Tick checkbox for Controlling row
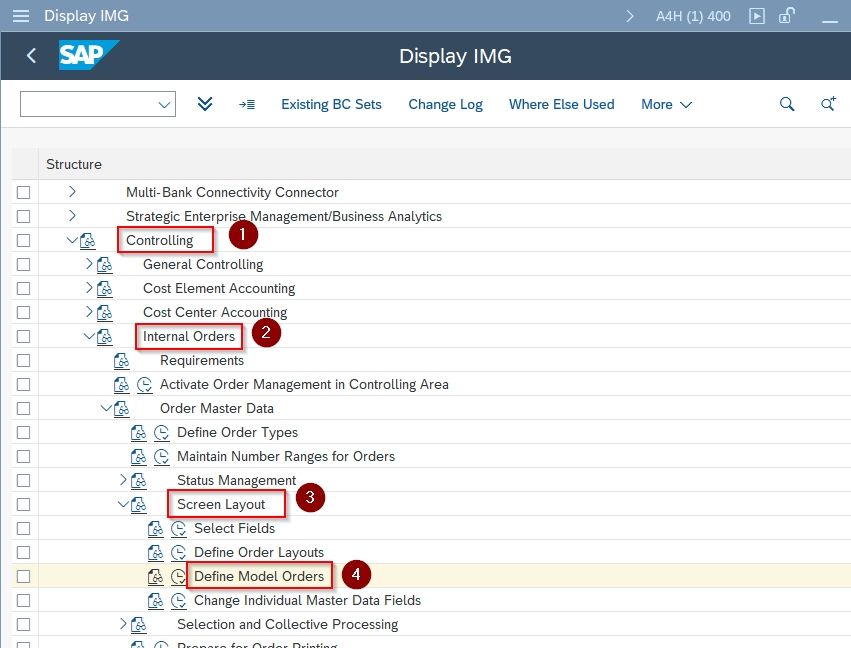Viewport: 851px width, 648px height. coord(23,240)
